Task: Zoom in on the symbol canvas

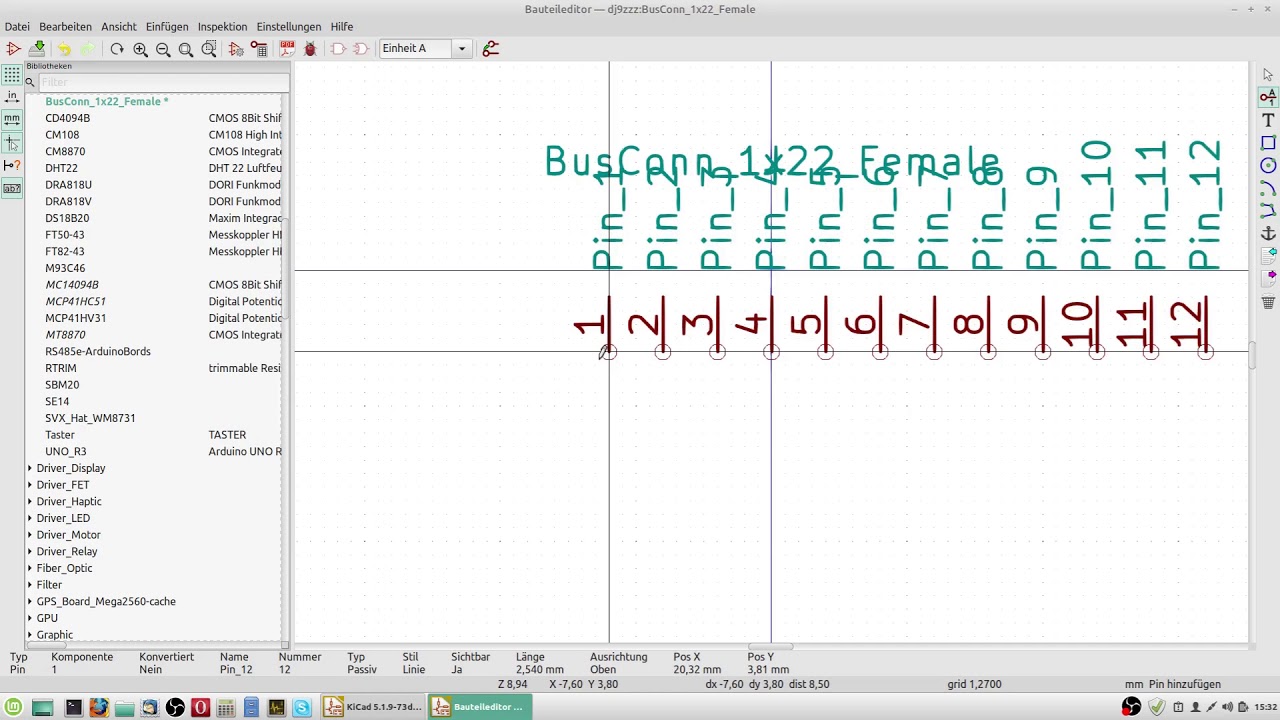Action: point(140,48)
